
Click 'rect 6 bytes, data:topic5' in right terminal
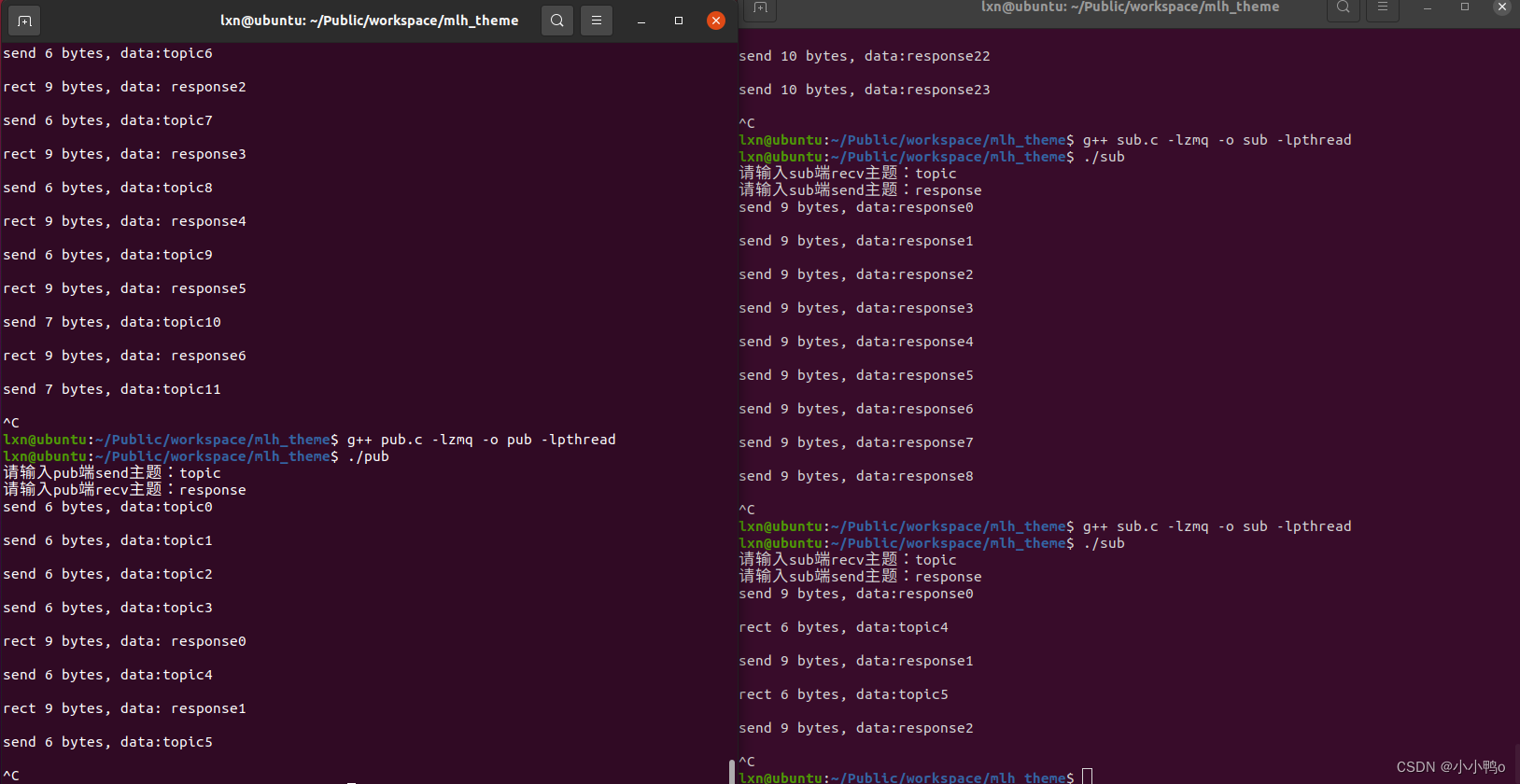pyautogui.click(x=843, y=694)
